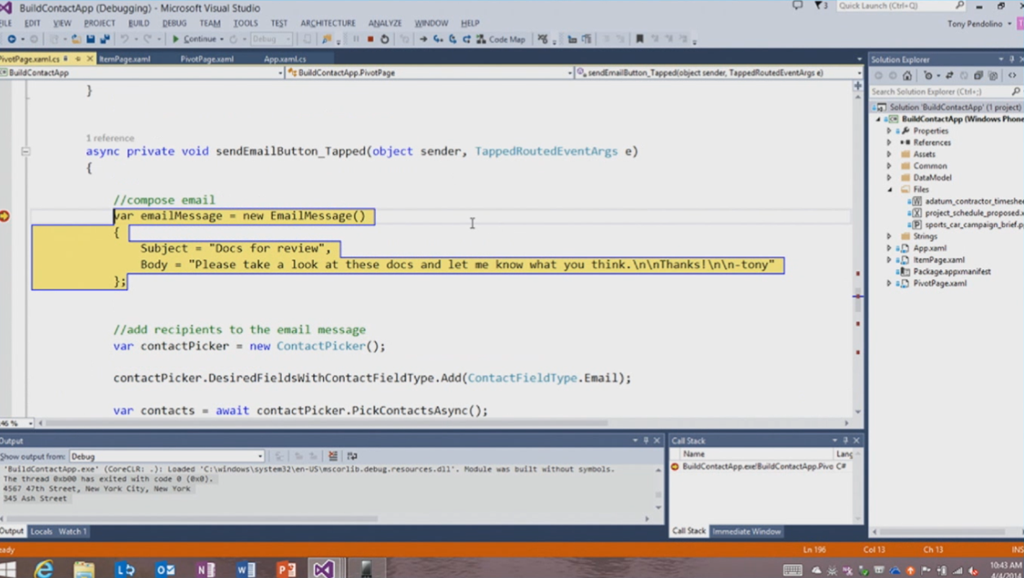Open the DEBUG menu
Image resolution: width=1024 pixels, height=578 pixels.
pyautogui.click(x=174, y=23)
